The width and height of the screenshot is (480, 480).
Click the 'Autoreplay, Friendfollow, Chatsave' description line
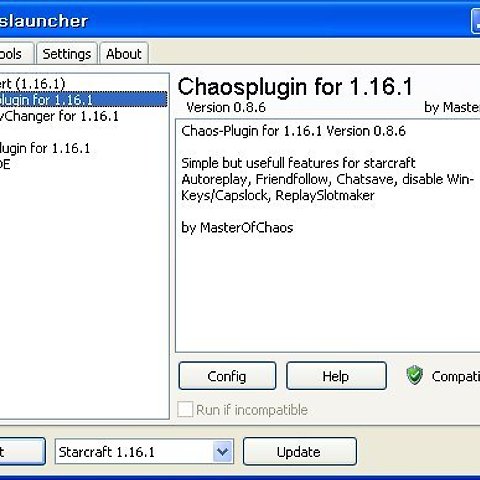tap(327, 179)
